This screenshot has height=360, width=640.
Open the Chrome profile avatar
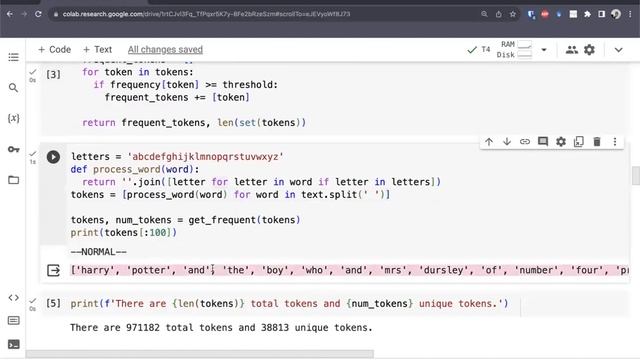pos(616,14)
